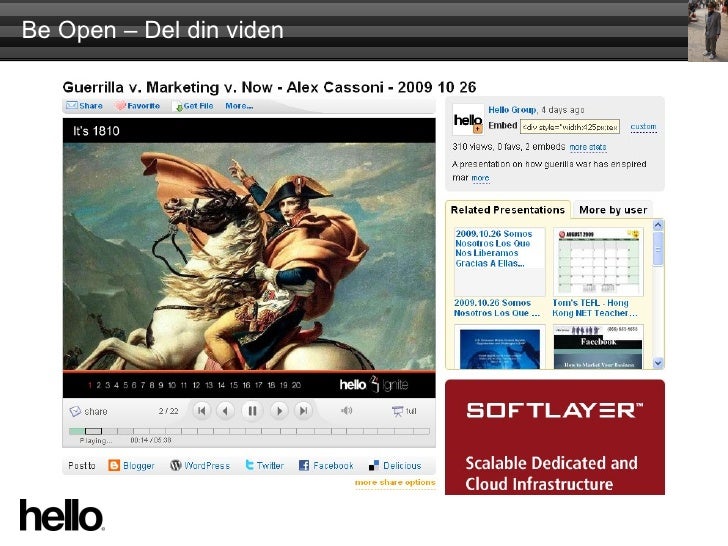Image resolution: width=728 pixels, height=546 pixels.
Task: Mute the audio with speaker icon
Action: click(346, 410)
